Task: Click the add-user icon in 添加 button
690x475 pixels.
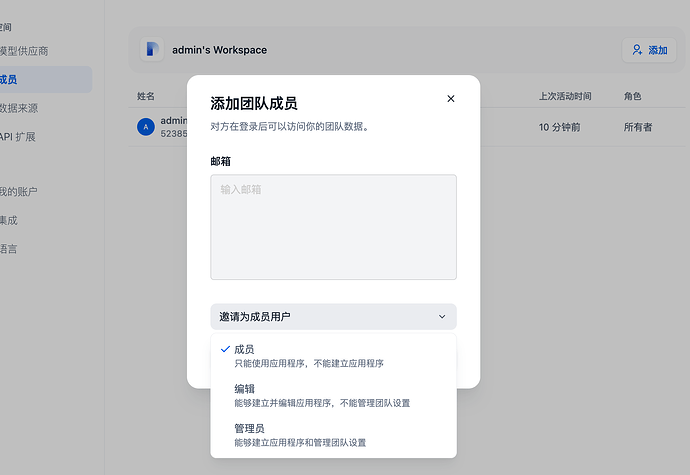Action: point(637,50)
